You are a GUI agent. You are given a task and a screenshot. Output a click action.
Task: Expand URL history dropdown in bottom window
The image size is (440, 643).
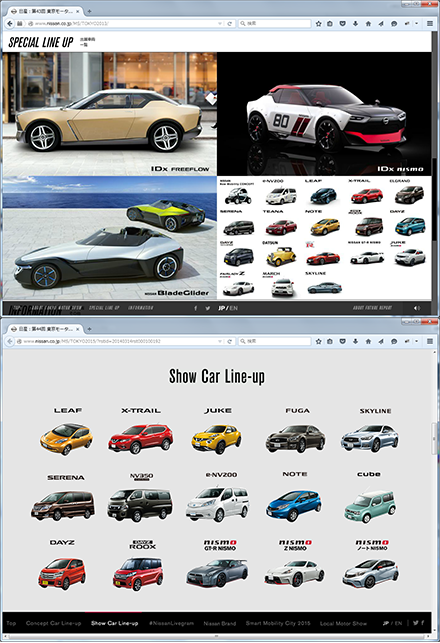click(x=220, y=341)
